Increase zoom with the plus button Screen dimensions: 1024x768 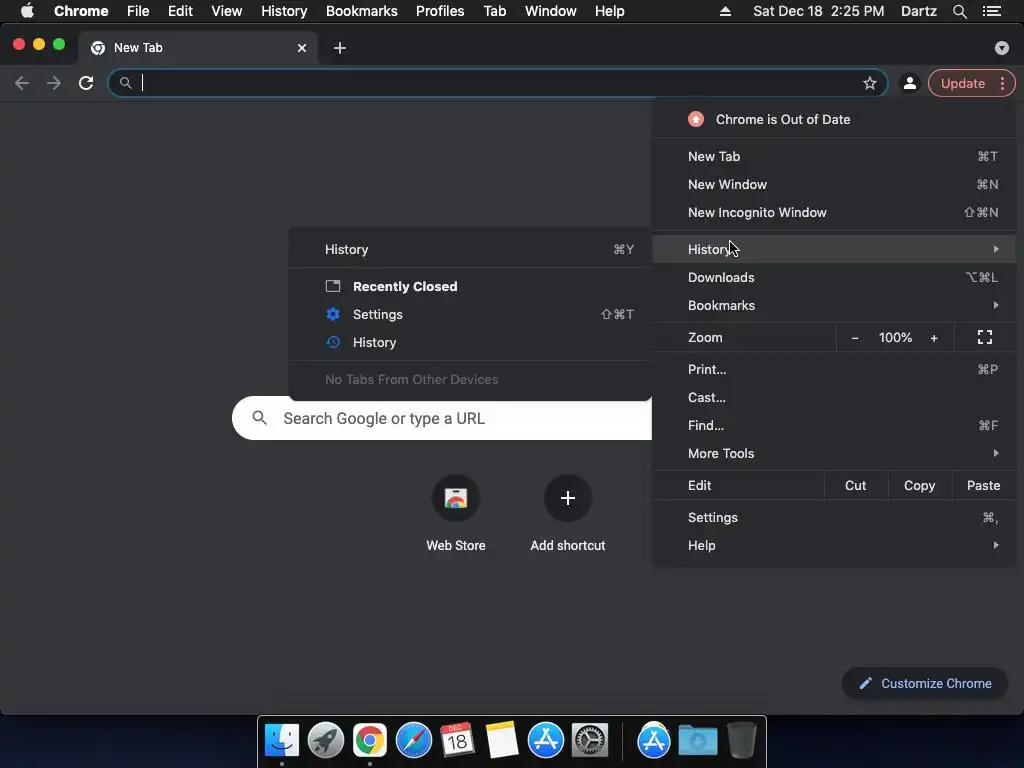coord(934,338)
